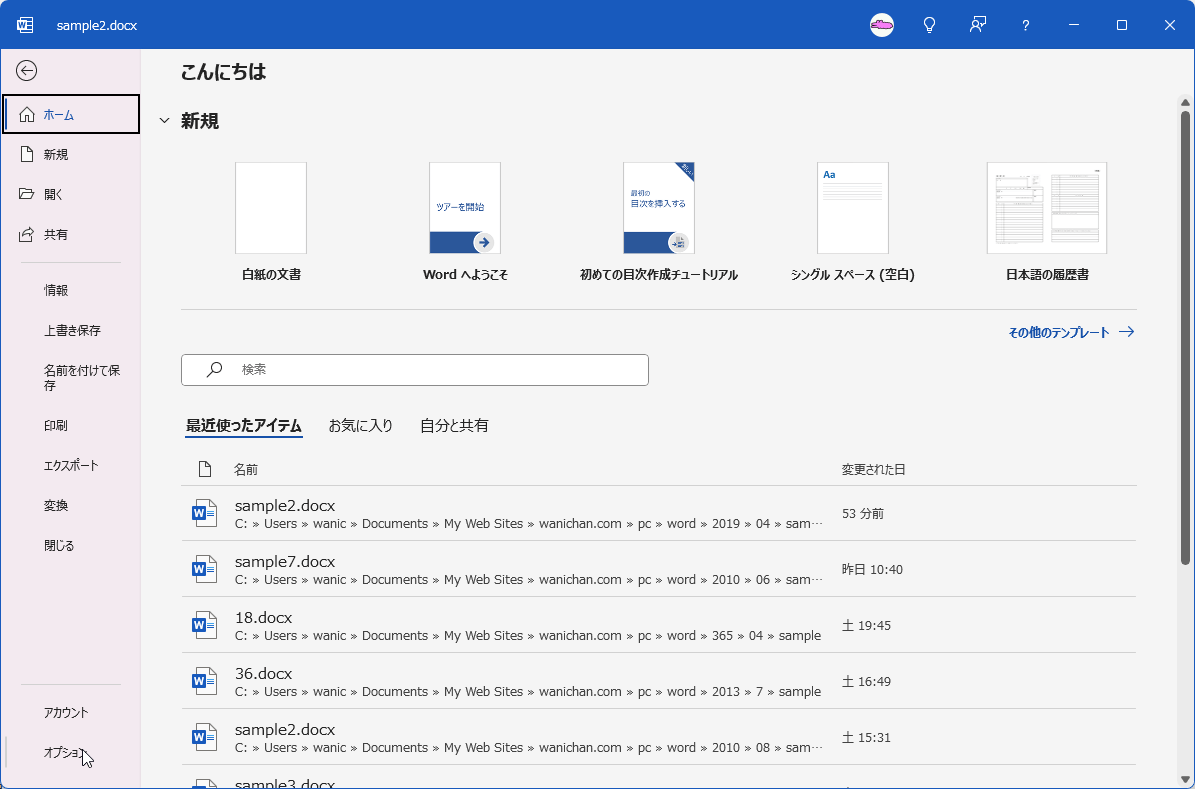Click 上書き保存 in the sidebar
1195x789 pixels.
(x=71, y=331)
